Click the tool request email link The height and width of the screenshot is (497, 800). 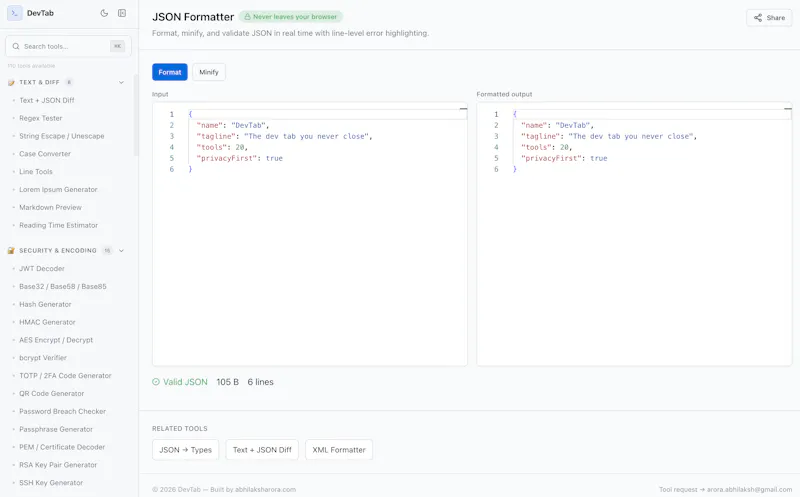(749, 490)
